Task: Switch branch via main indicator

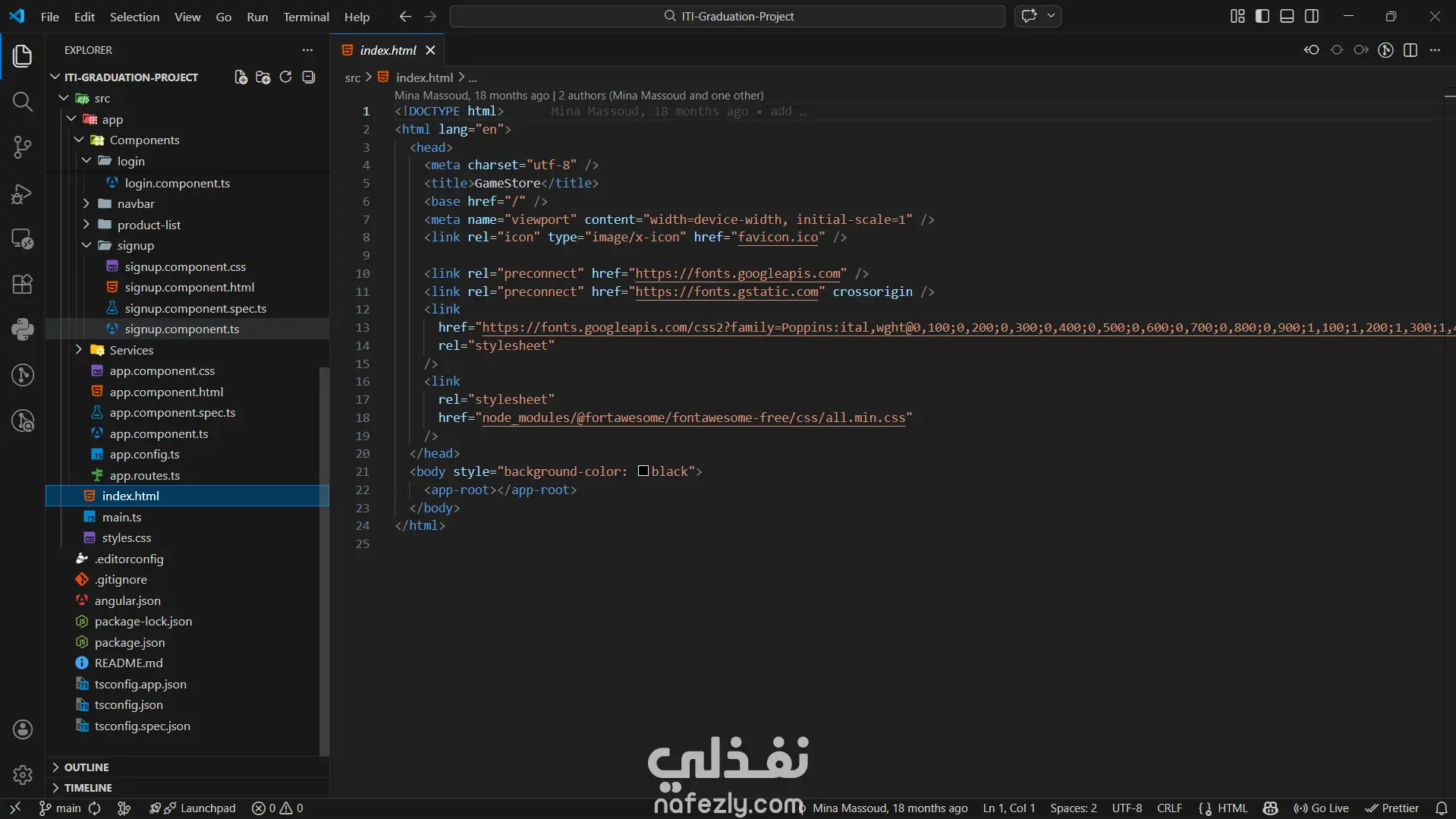Action: coord(60,808)
